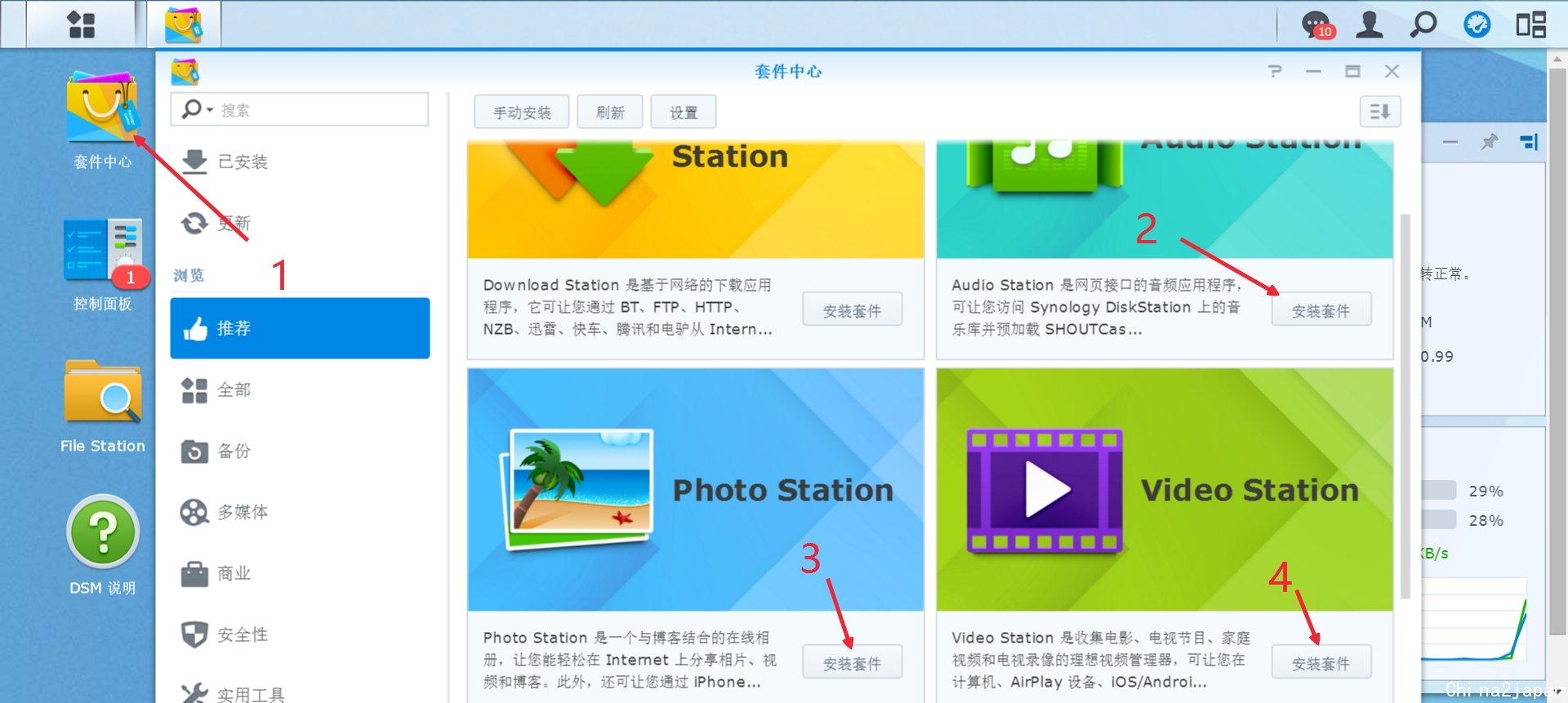This screenshot has width=1568, height=703.
Task: Open the Photo Station banner
Action: [696, 489]
